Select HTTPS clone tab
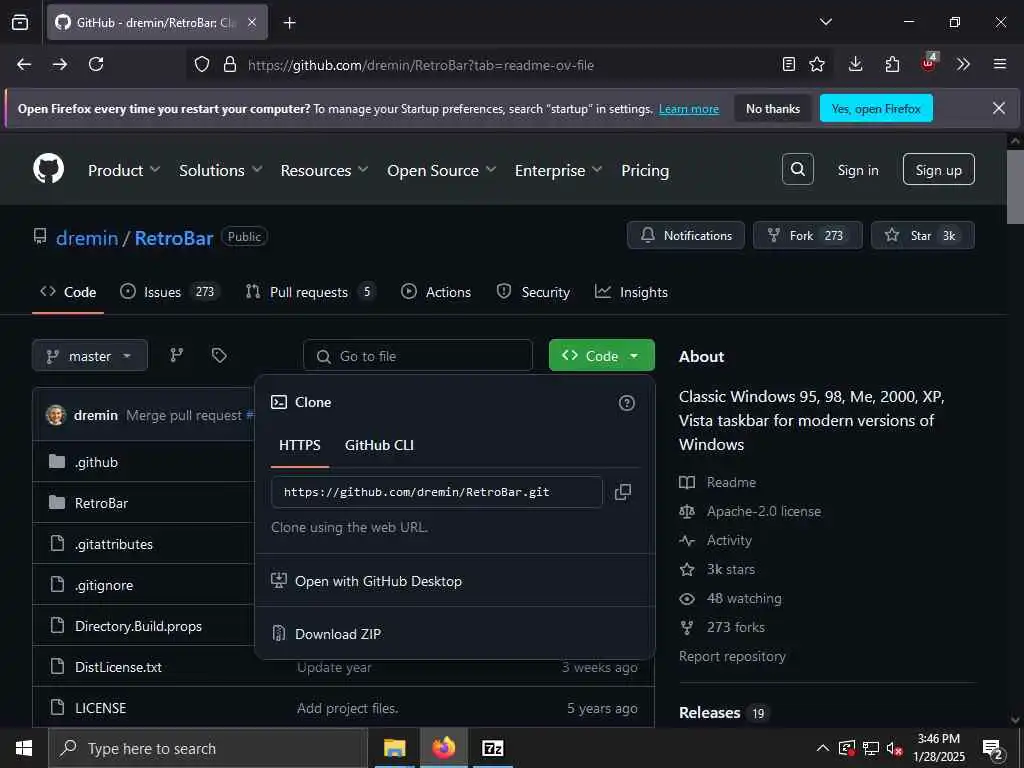Screen dimensions: 1024x768 click(300, 445)
